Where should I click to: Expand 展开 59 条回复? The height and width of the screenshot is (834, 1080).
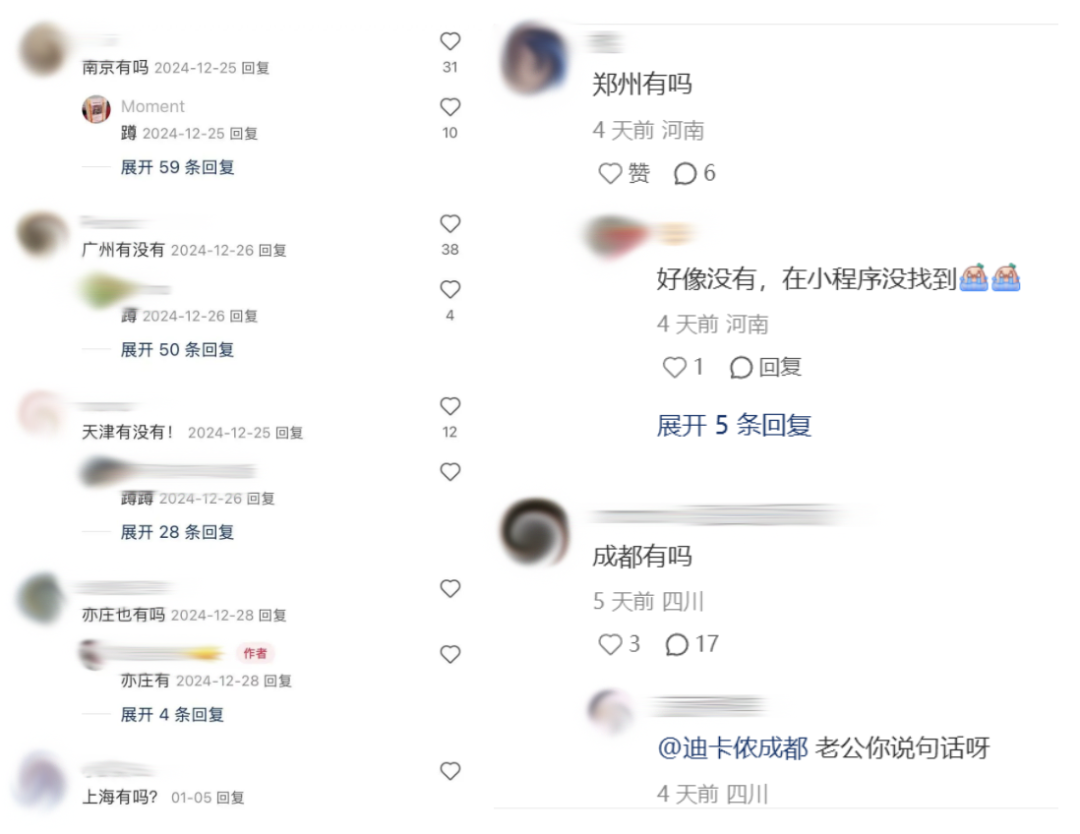[177, 167]
